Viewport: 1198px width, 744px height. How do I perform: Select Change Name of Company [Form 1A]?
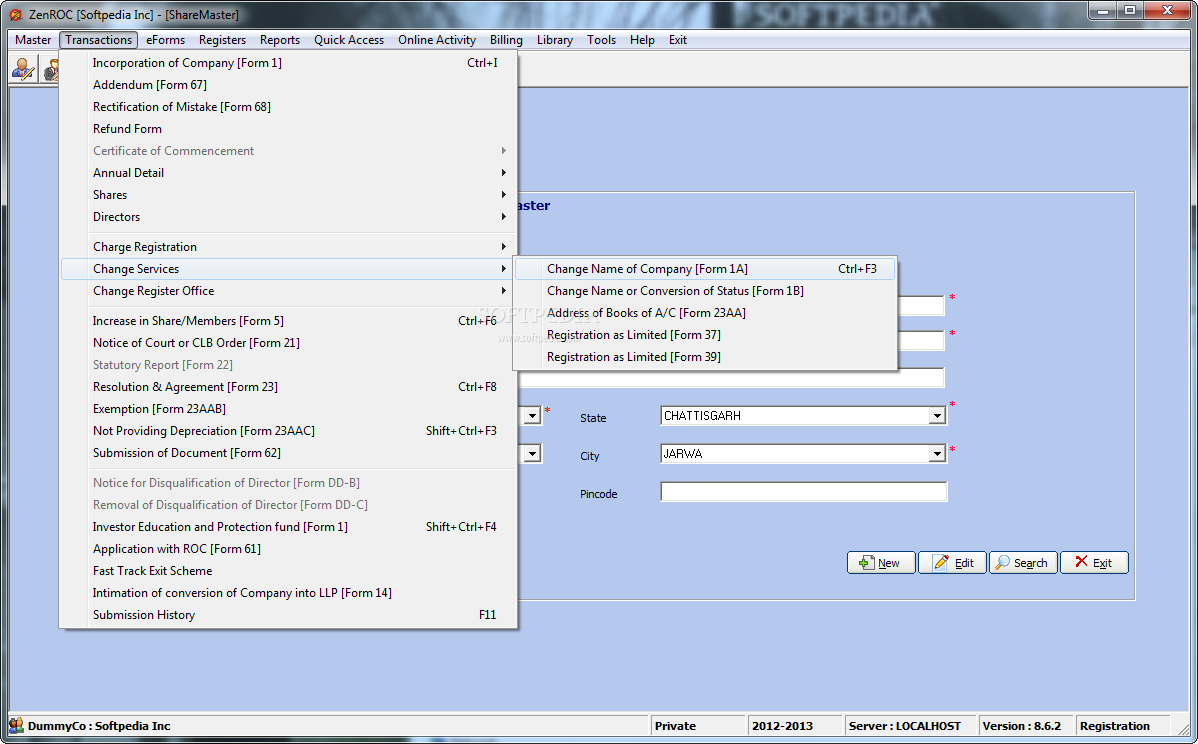coord(704,269)
